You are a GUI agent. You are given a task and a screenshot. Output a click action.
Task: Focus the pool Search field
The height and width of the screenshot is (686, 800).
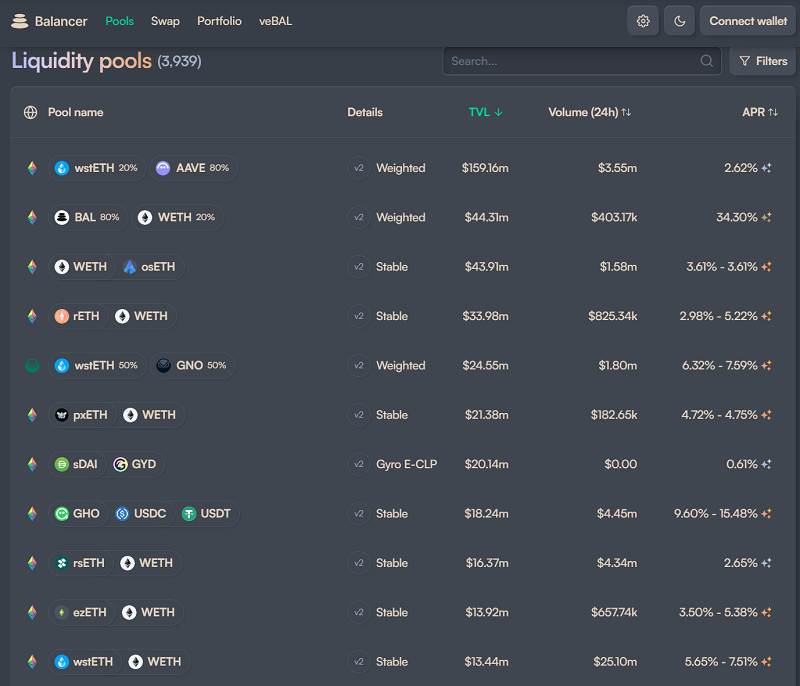pos(582,61)
